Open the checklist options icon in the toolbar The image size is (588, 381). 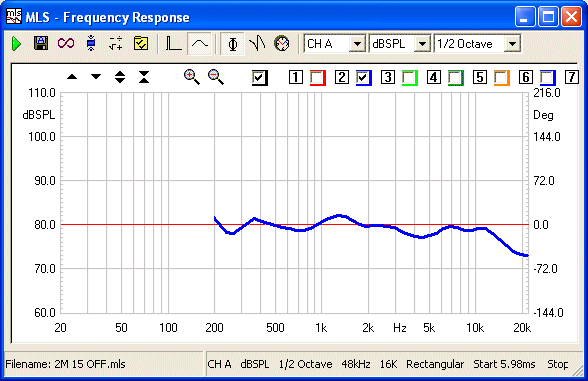[141, 44]
